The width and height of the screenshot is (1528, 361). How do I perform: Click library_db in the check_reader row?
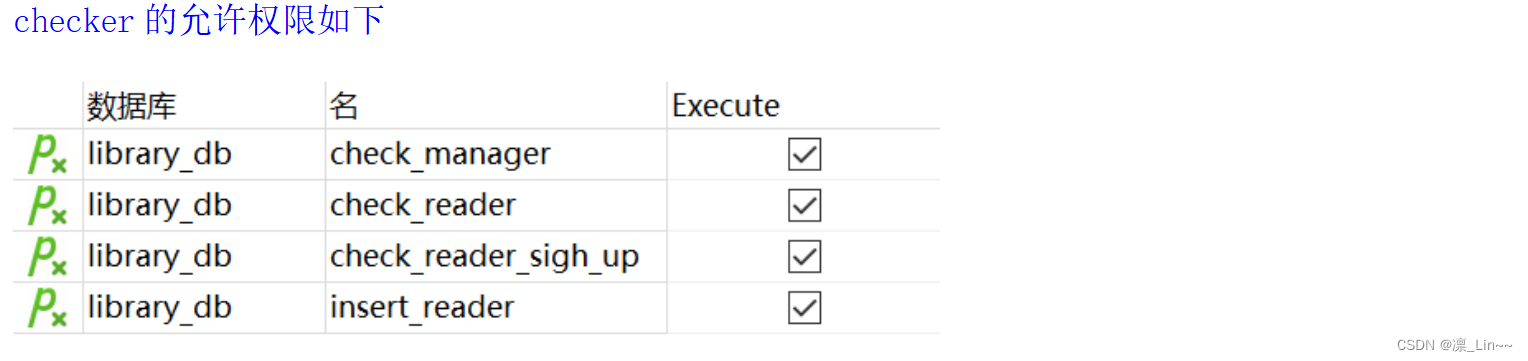click(x=160, y=205)
